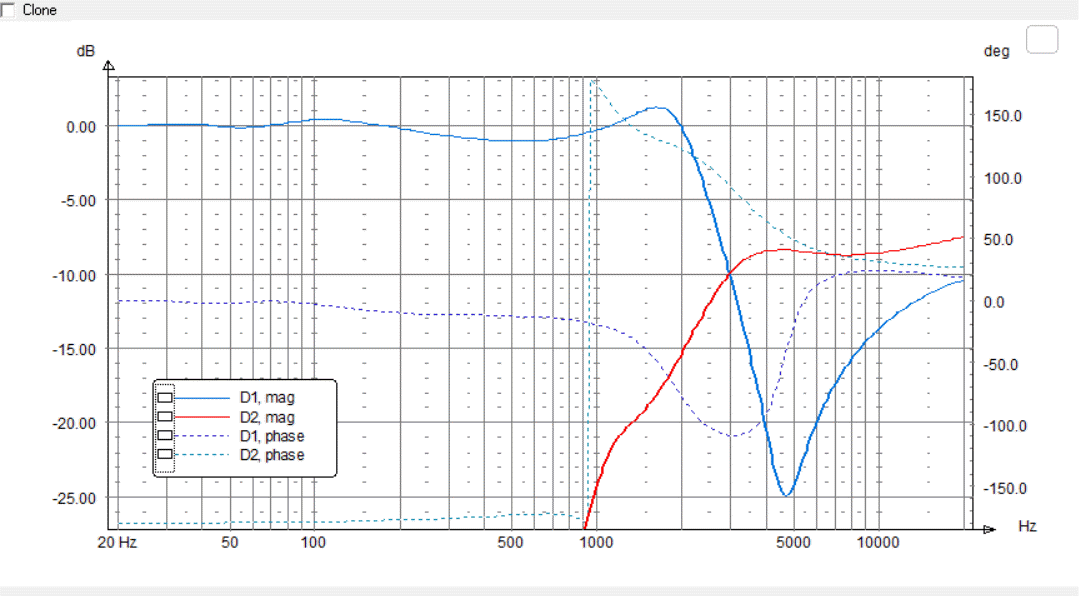Toggle the D1, mag legend checkbox
Image resolution: width=1079 pixels, height=596 pixels.
pyautogui.click(x=165, y=398)
